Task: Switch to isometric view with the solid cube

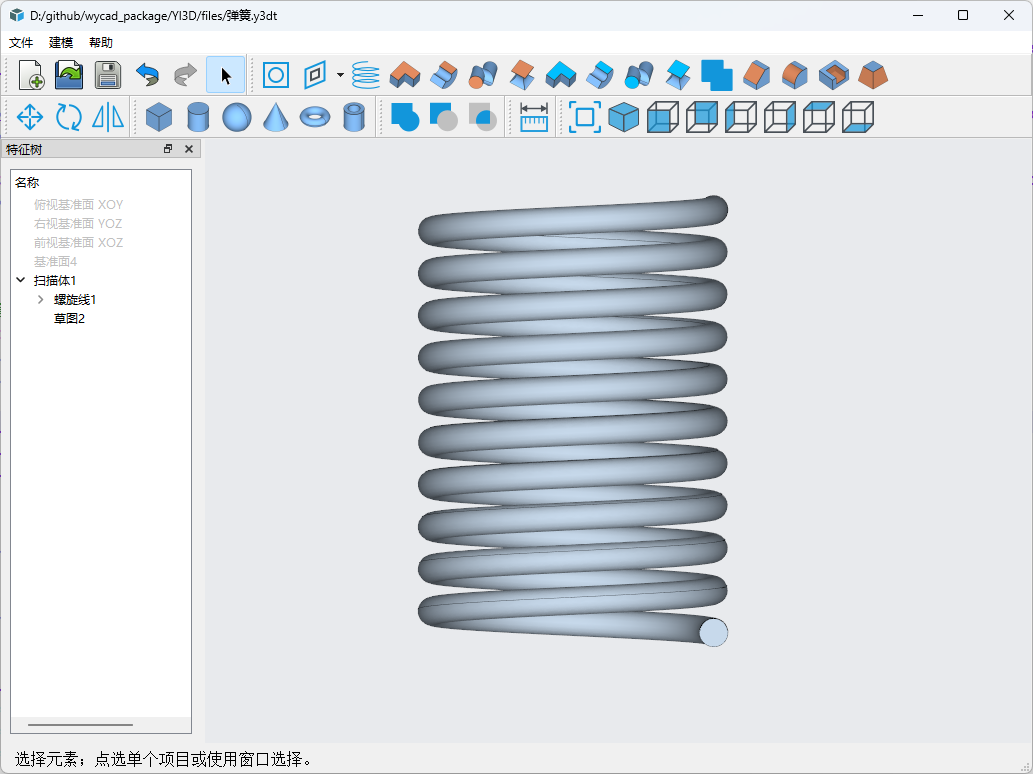Action: point(623,117)
